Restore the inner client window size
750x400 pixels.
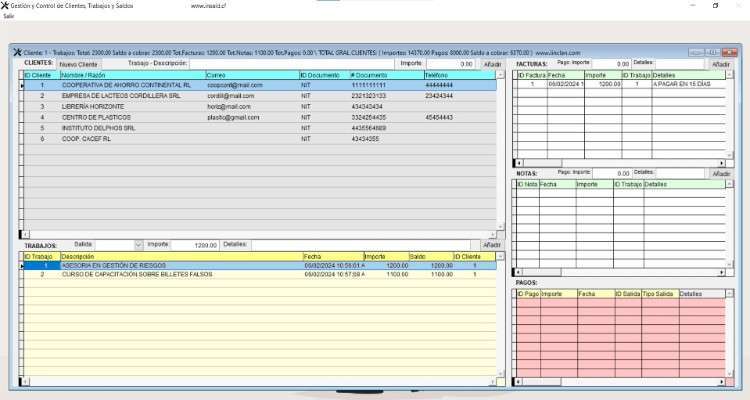click(x=713, y=51)
